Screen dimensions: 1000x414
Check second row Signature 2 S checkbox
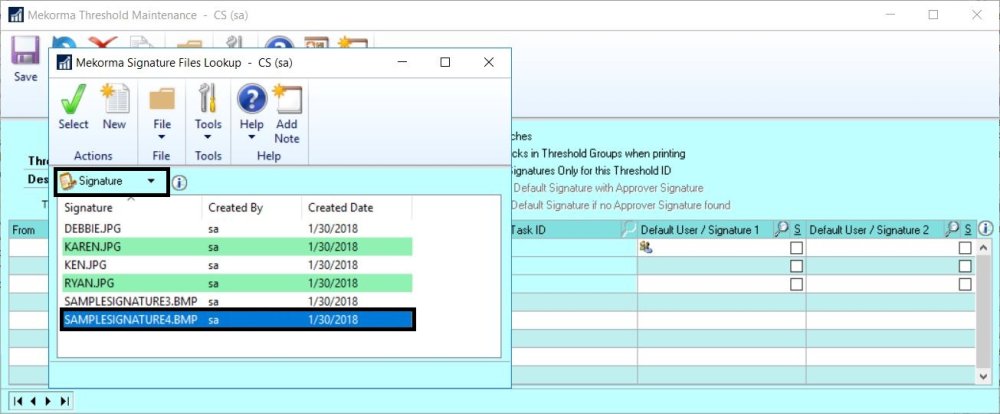[965, 266]
